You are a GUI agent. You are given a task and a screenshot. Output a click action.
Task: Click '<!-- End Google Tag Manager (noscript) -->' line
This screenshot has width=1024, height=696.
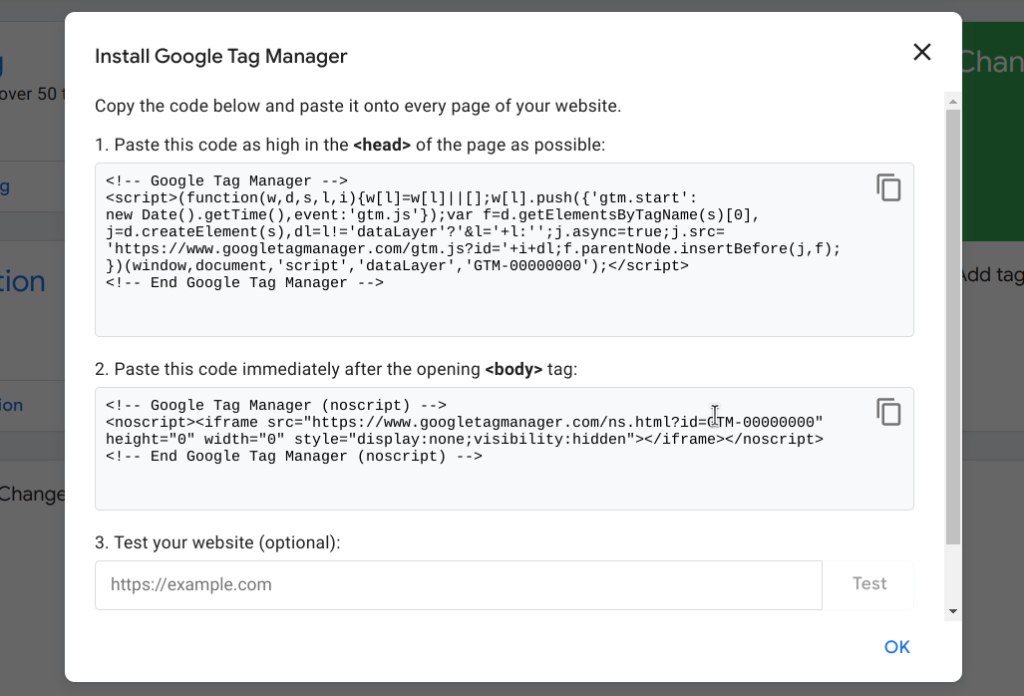pos(294,456)
